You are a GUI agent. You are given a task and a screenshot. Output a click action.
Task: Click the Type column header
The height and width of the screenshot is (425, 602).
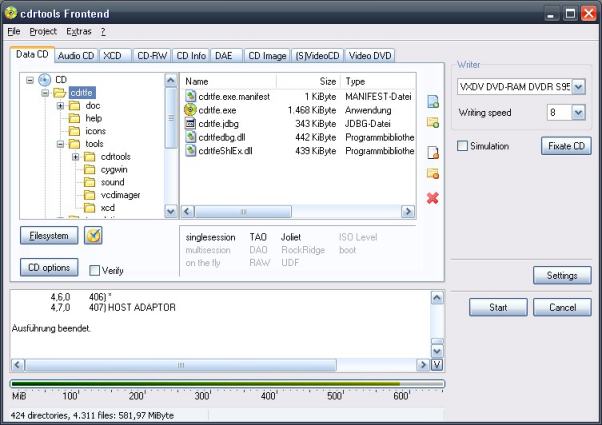pos(378,81)
